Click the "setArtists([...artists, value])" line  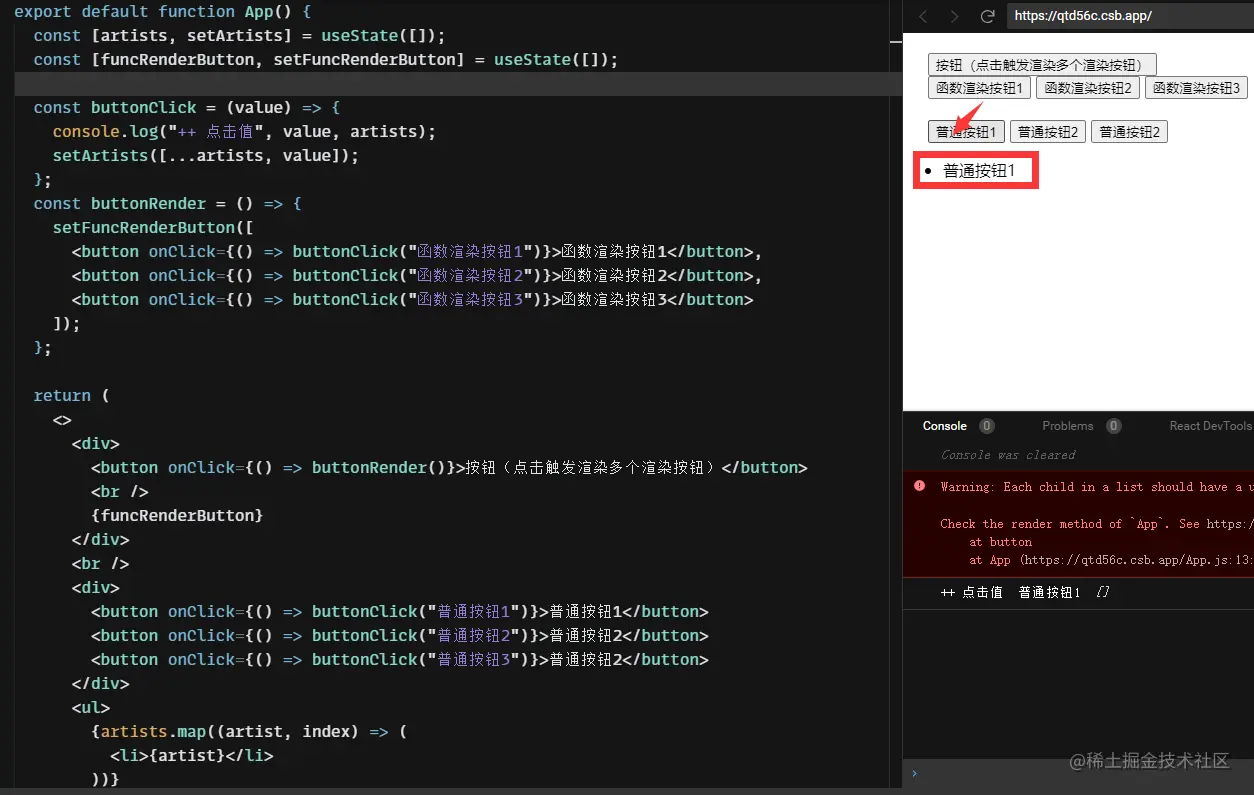[x=205, y=156]
